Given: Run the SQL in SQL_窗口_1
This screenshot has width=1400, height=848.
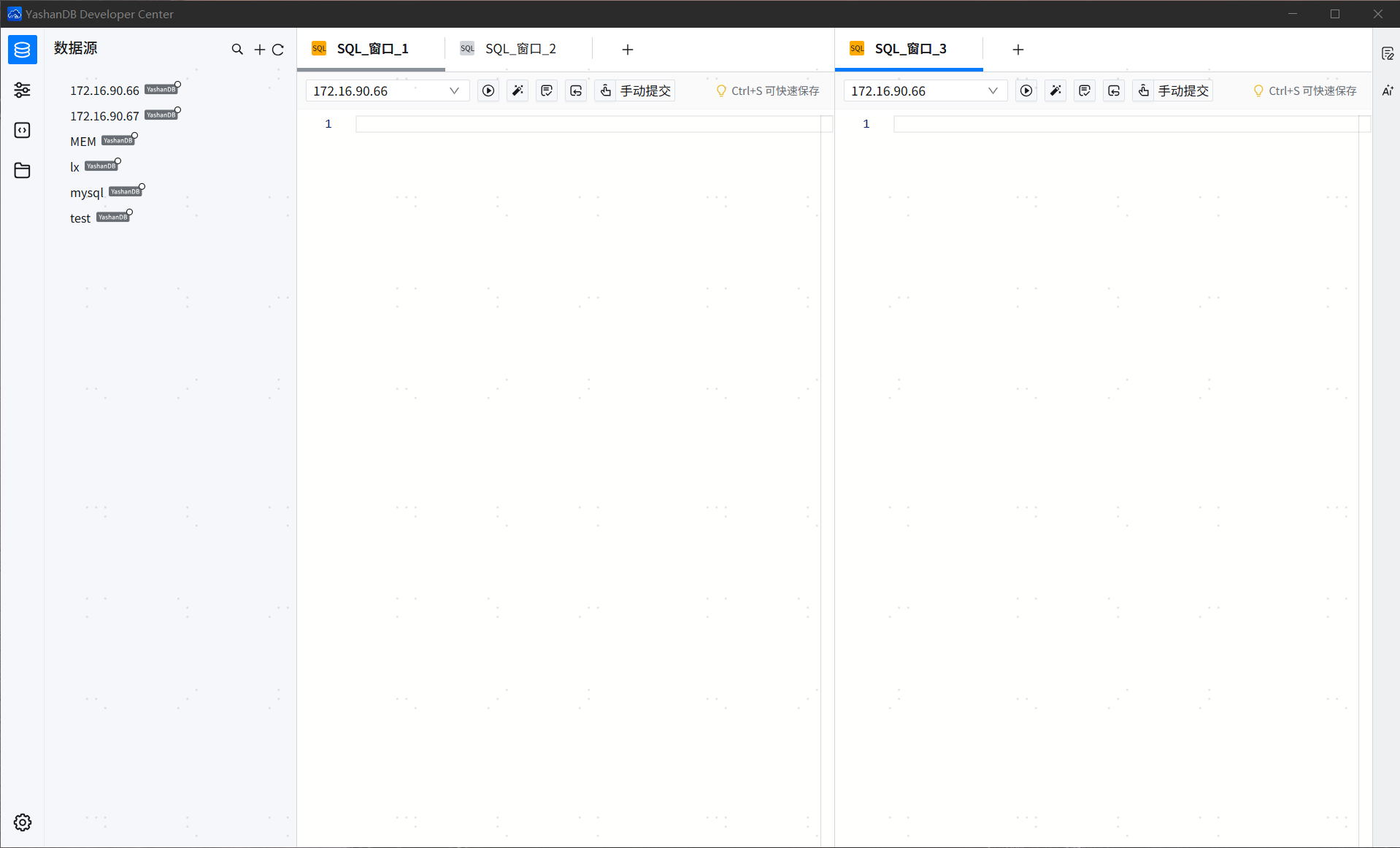Looking at the screenshot, I should click(488, 90).
